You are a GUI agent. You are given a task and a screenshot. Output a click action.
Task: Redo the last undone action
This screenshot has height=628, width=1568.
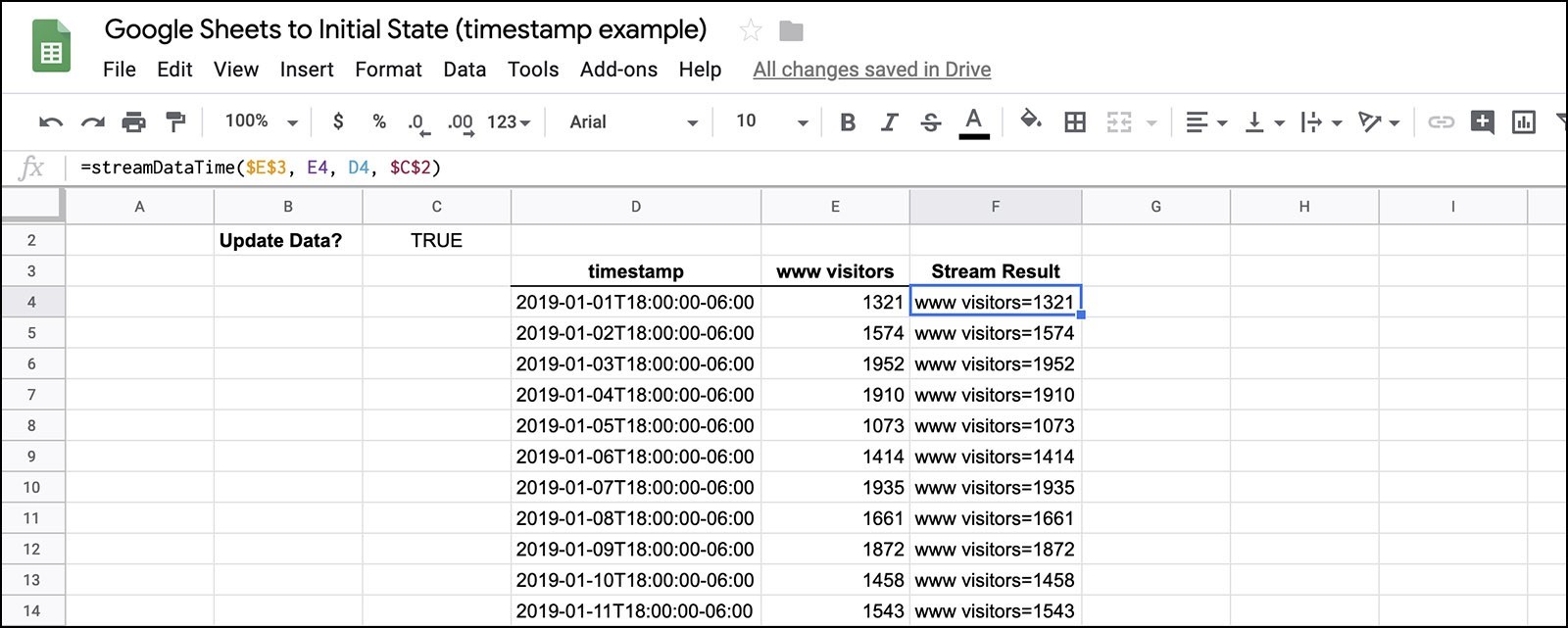[93, 122]
